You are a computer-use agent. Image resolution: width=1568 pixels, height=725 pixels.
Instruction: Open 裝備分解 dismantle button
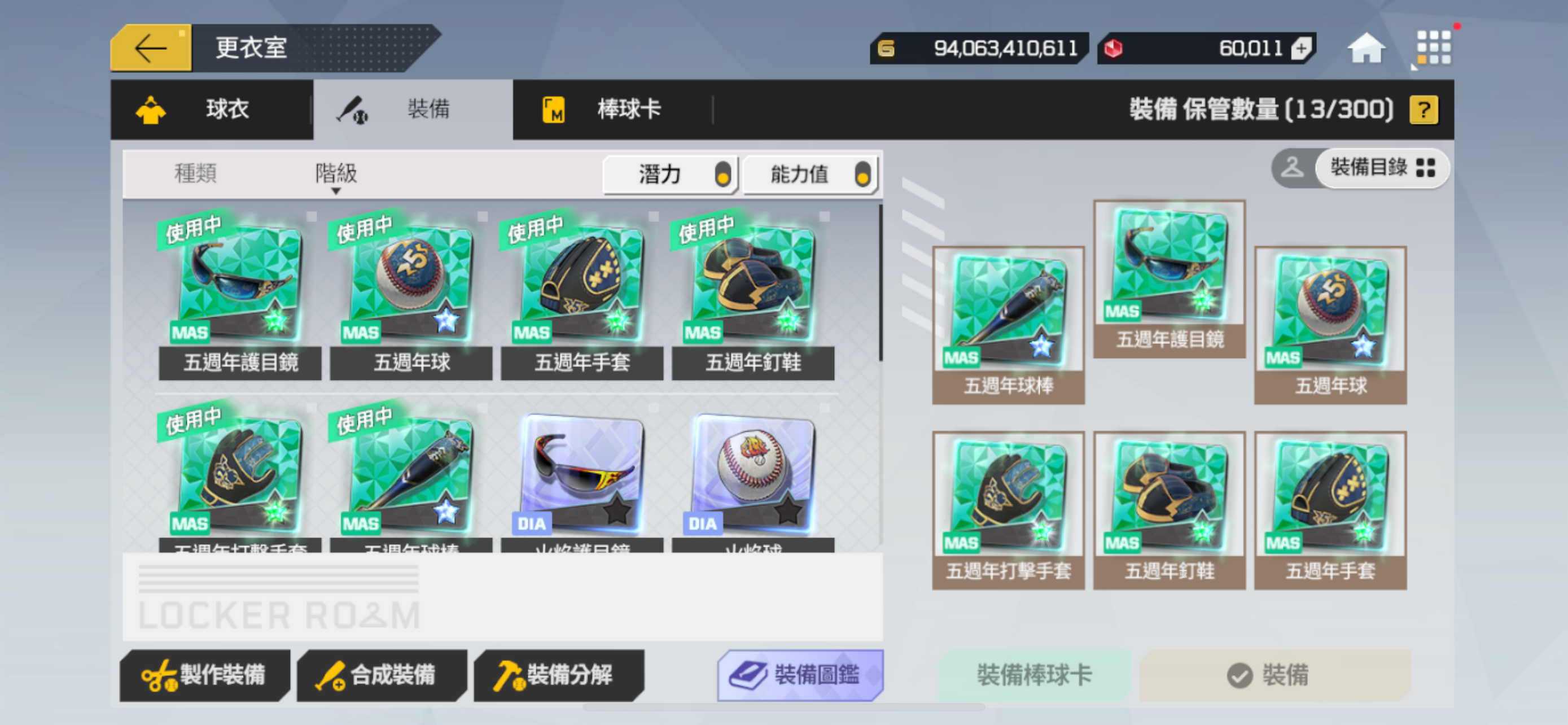point(558,675)
